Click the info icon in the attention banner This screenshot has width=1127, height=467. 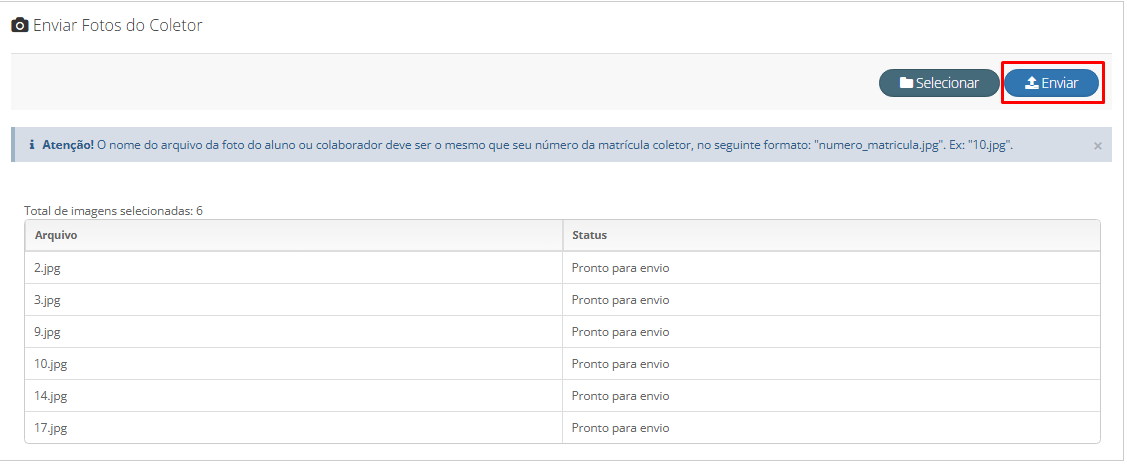coord(32,145)
